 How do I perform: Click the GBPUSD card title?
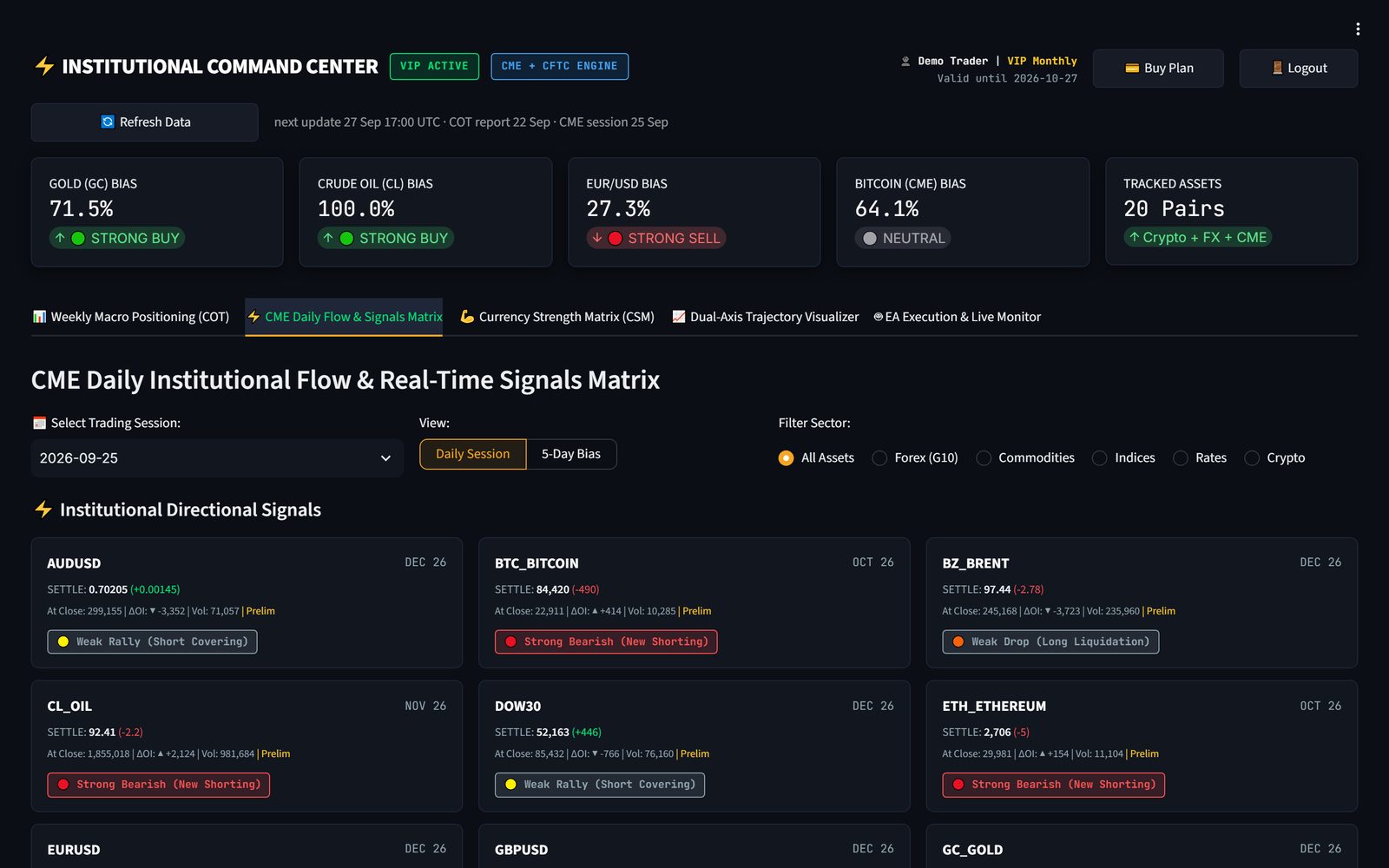coord(521,850)
